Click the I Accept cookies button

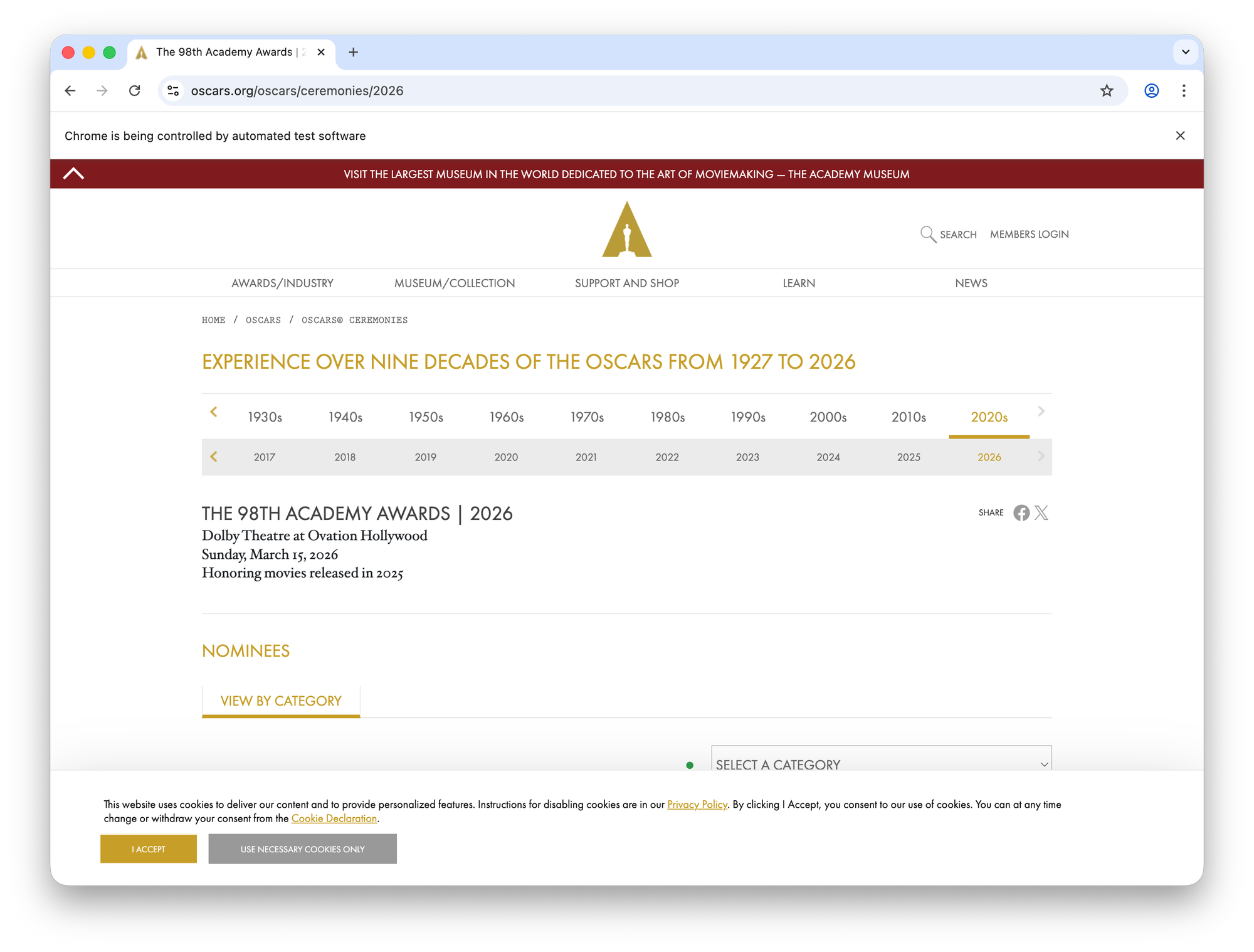click(149, 849)
